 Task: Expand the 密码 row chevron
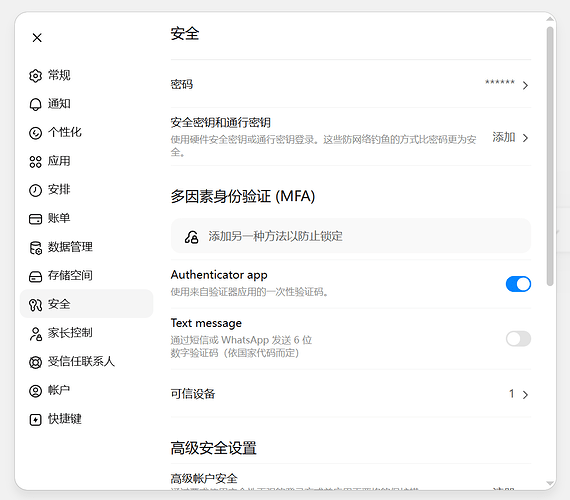525,85
